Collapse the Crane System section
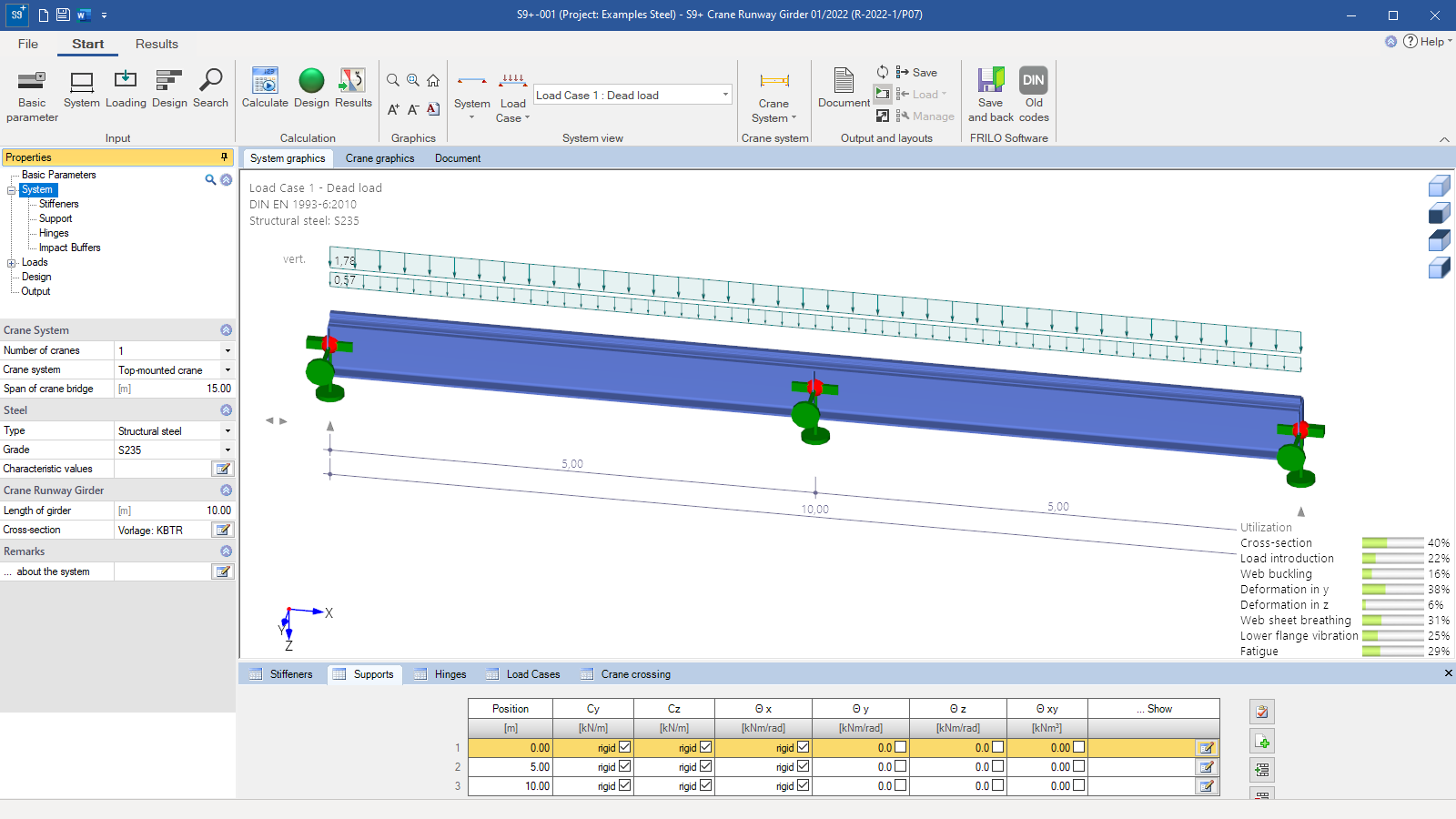The width and height of the screenshot is (1456, 819). [x=226, y=329]
